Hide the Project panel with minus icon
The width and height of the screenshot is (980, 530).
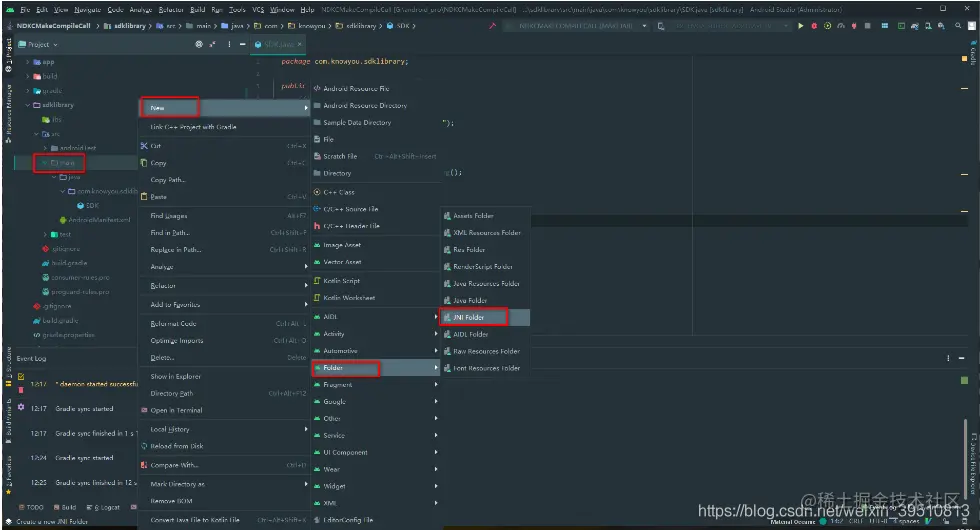(x=242, y=44)
